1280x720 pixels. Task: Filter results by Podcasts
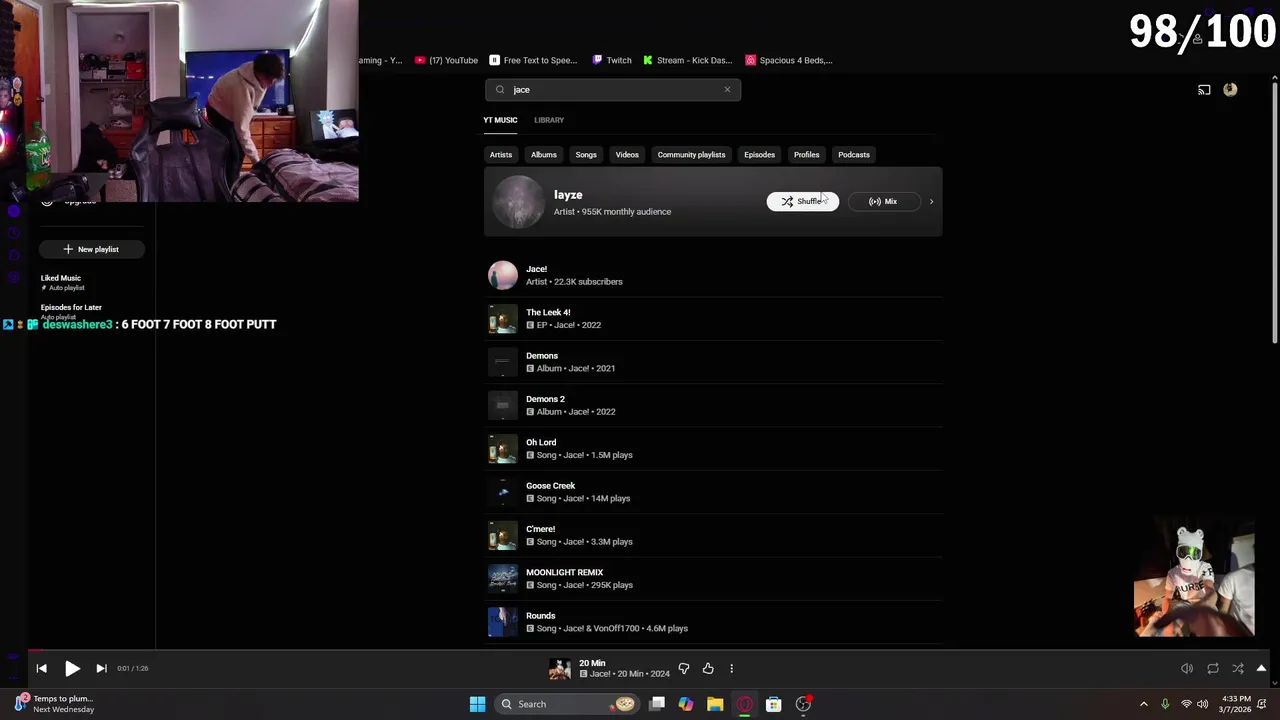click(x=854, y=155)
